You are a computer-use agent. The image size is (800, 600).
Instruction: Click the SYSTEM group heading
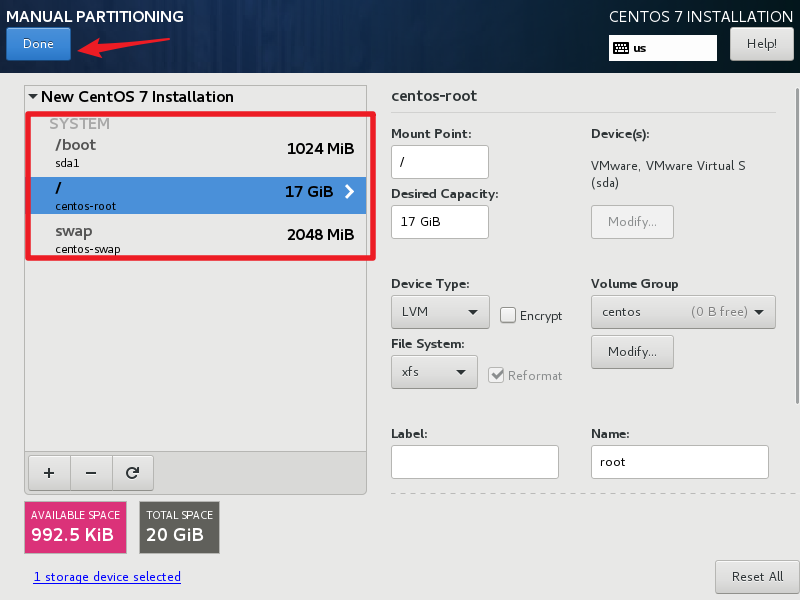pyautogui.click(x=79, y=123)
